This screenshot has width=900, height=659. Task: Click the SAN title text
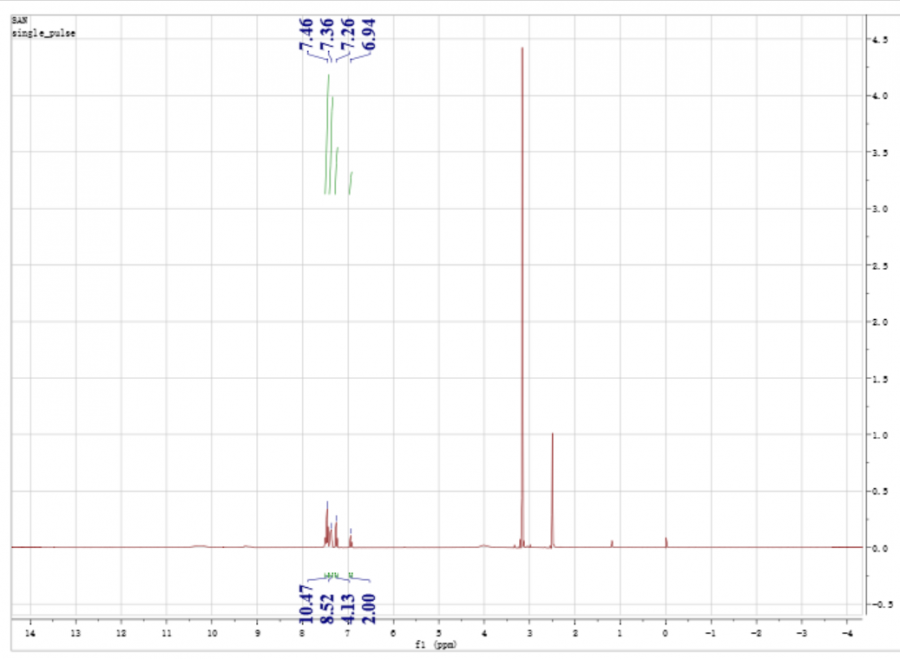[x=20, y=20]
